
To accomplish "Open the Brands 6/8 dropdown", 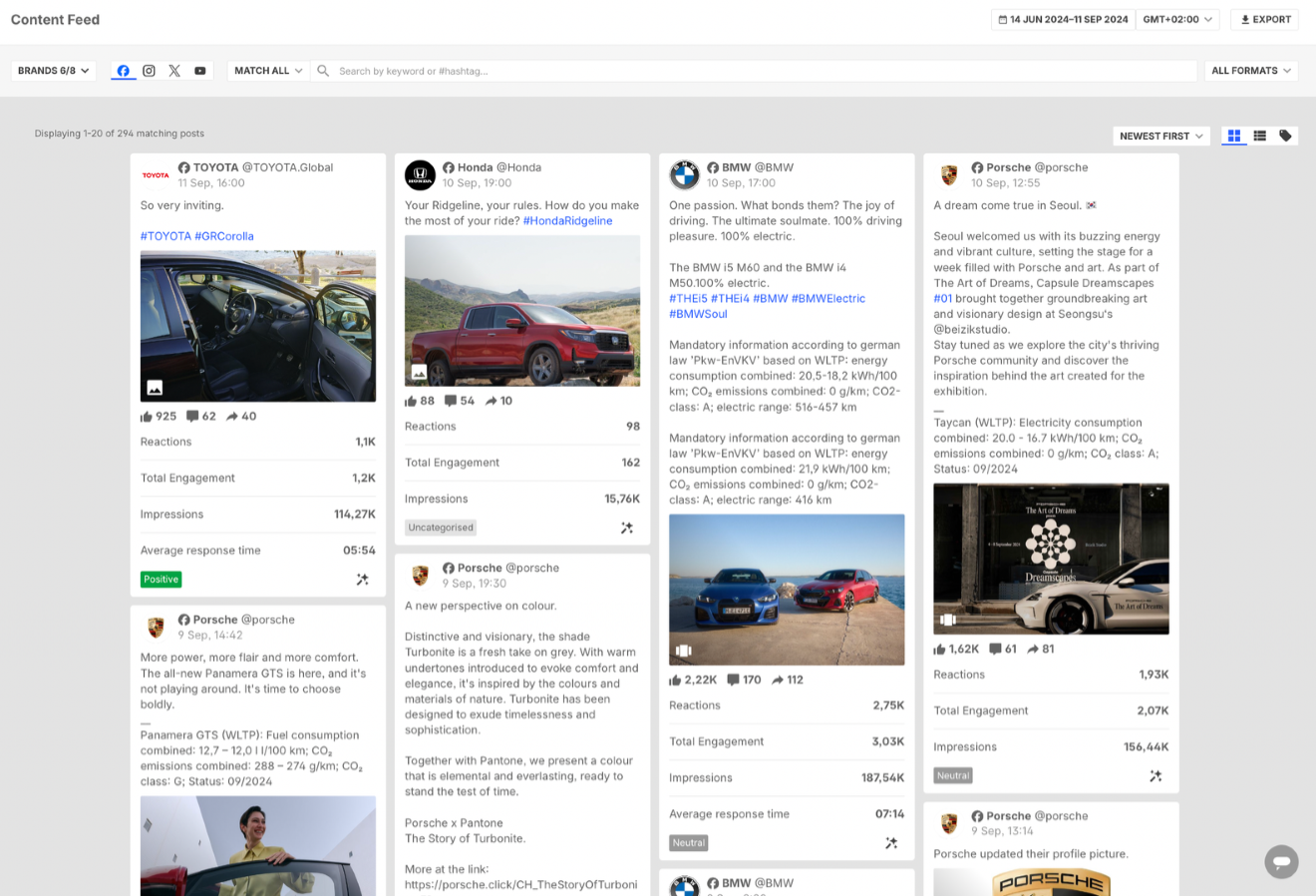I will (54, 71).
